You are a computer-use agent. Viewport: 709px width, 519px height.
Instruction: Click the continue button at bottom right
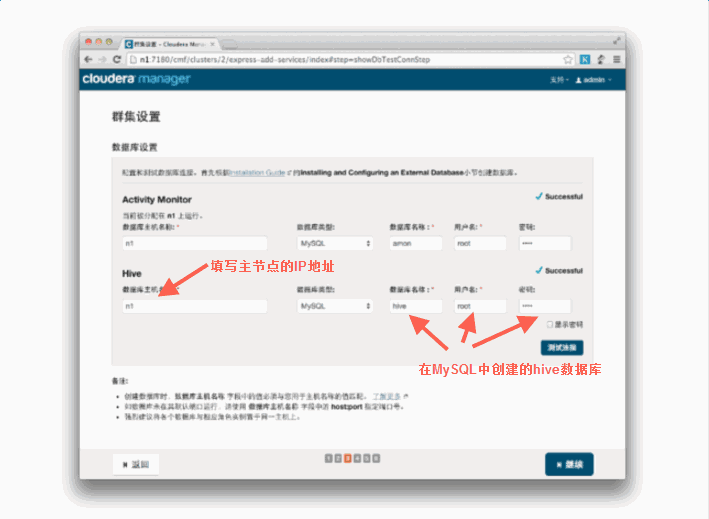(569, 464)
